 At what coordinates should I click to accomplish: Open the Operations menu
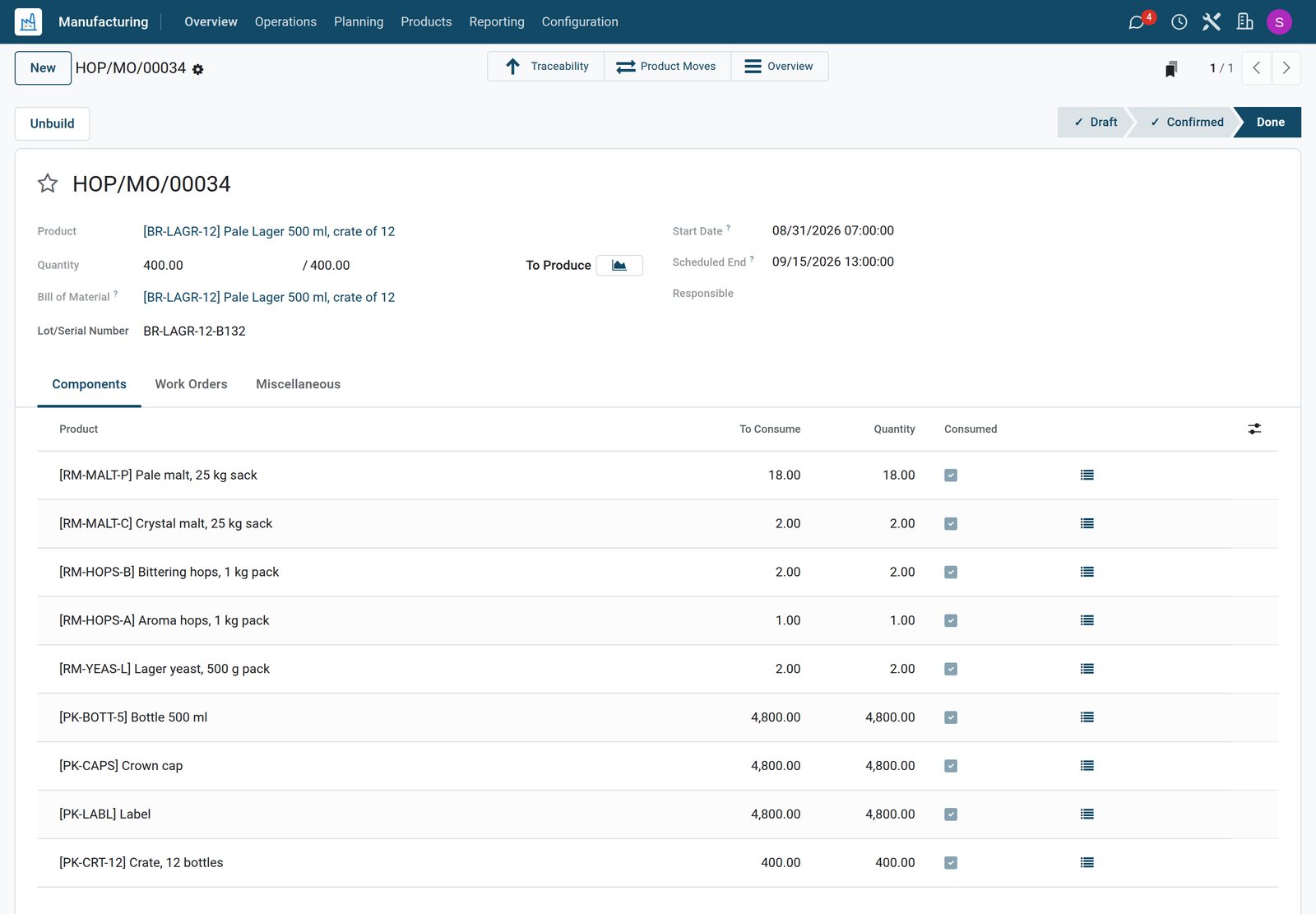[x=285, y=21]
